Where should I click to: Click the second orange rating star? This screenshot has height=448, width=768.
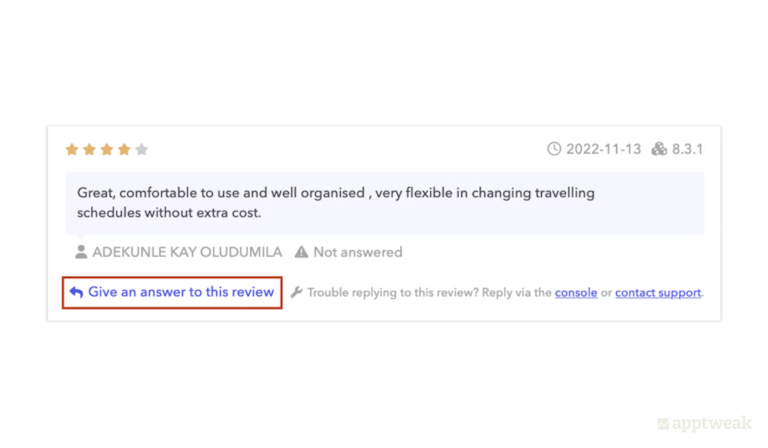coord(89,150)
